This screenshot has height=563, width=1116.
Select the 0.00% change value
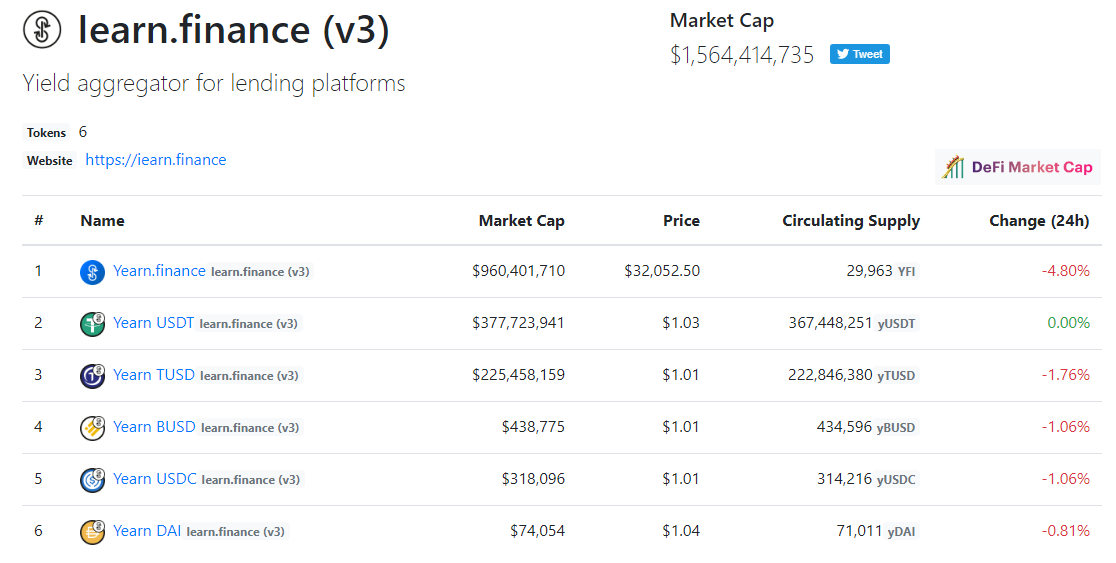[x=1068, y=323]
